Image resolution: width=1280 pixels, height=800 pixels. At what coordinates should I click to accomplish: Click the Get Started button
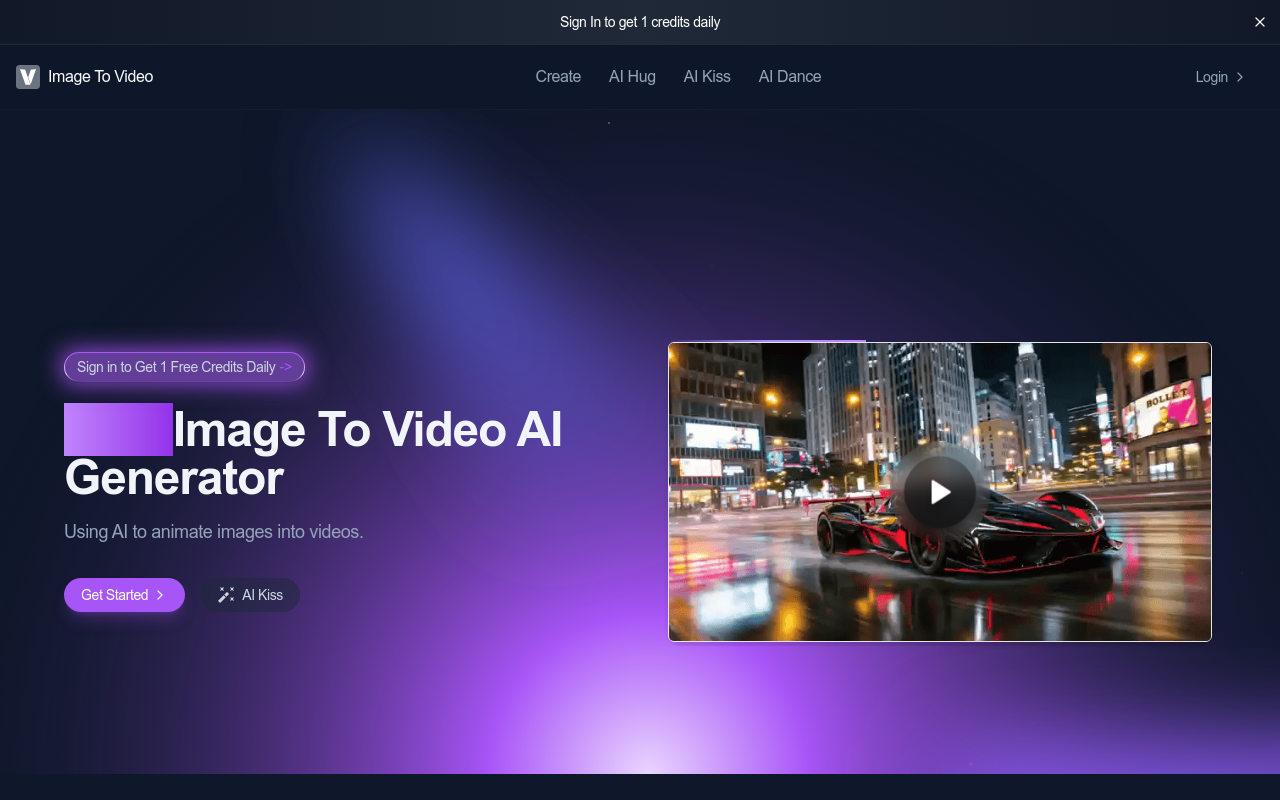pos(124,595)
